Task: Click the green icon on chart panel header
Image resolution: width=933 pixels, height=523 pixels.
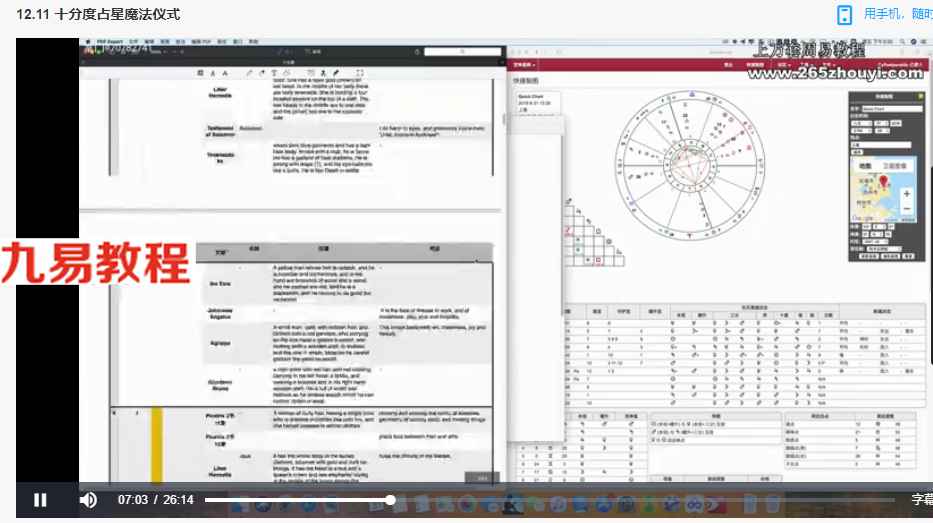Action: point(921,96)
